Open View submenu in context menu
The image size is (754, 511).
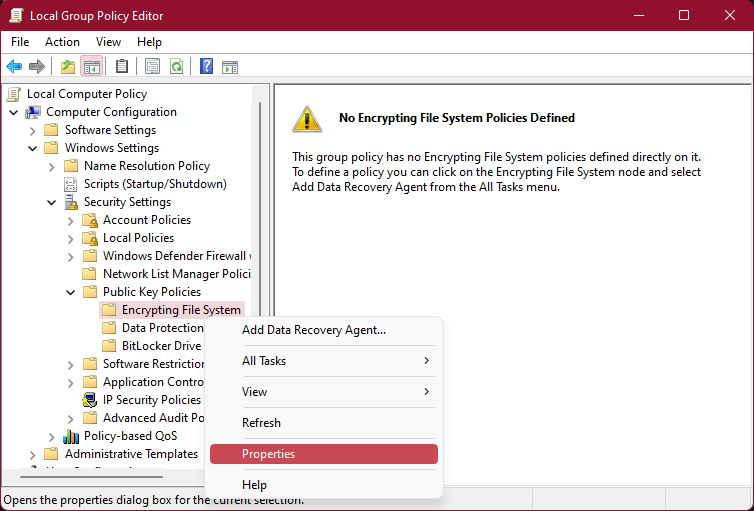[x=324, y=392]
